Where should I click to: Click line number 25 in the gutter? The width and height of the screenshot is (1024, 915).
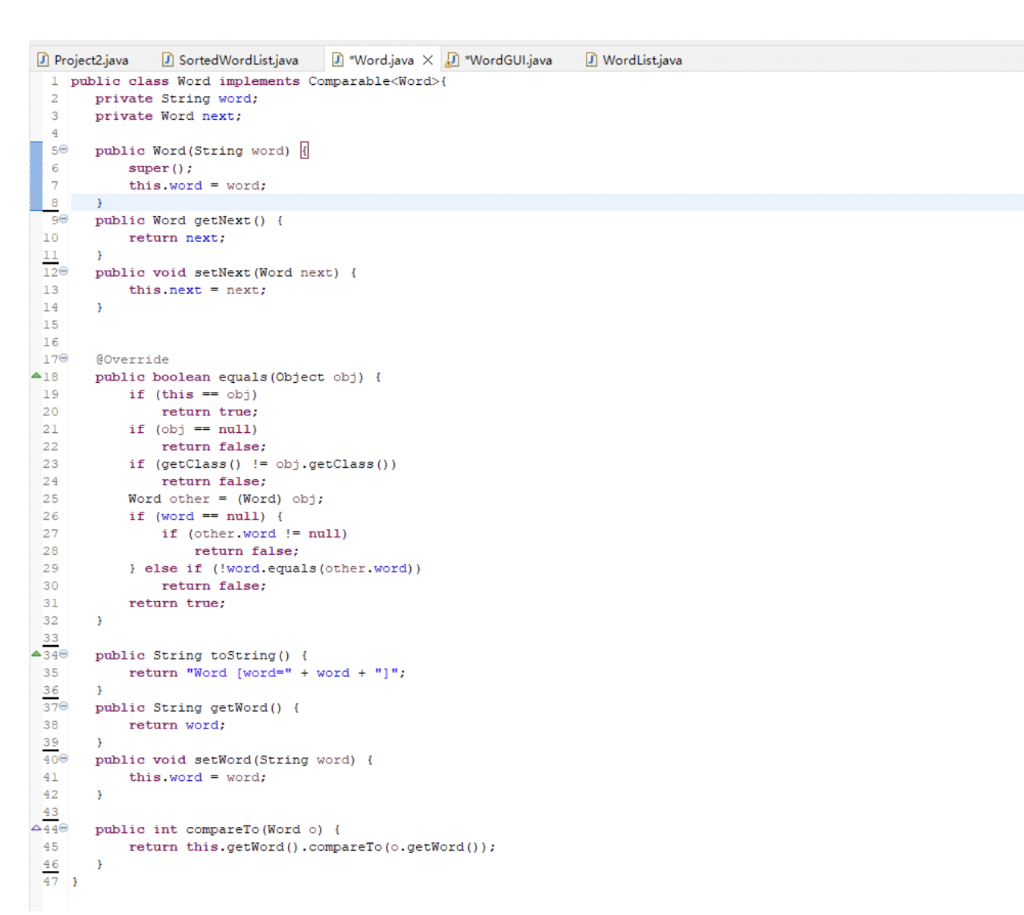(x=51, y=499)
